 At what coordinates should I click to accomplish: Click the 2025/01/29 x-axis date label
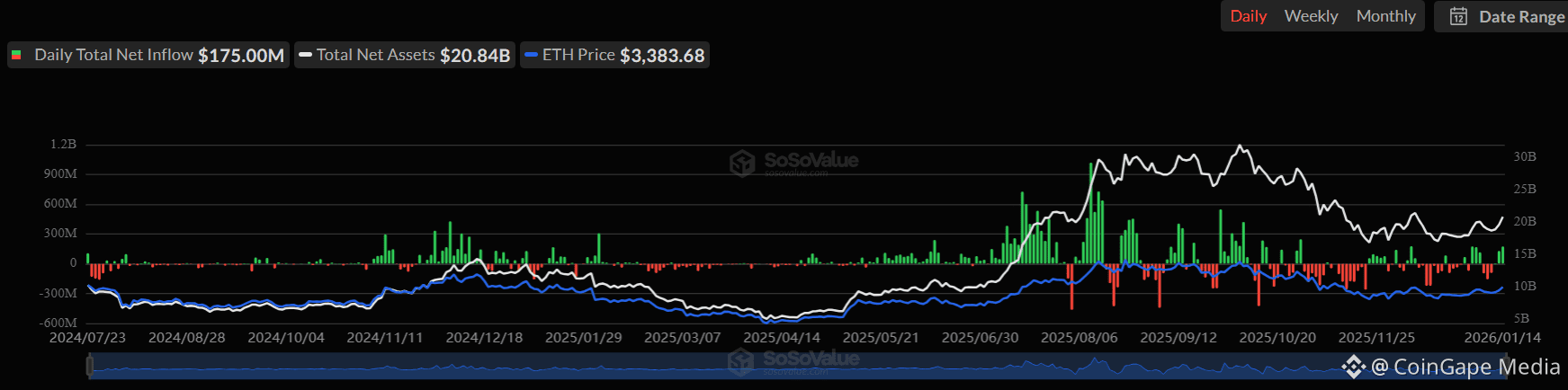584,338
